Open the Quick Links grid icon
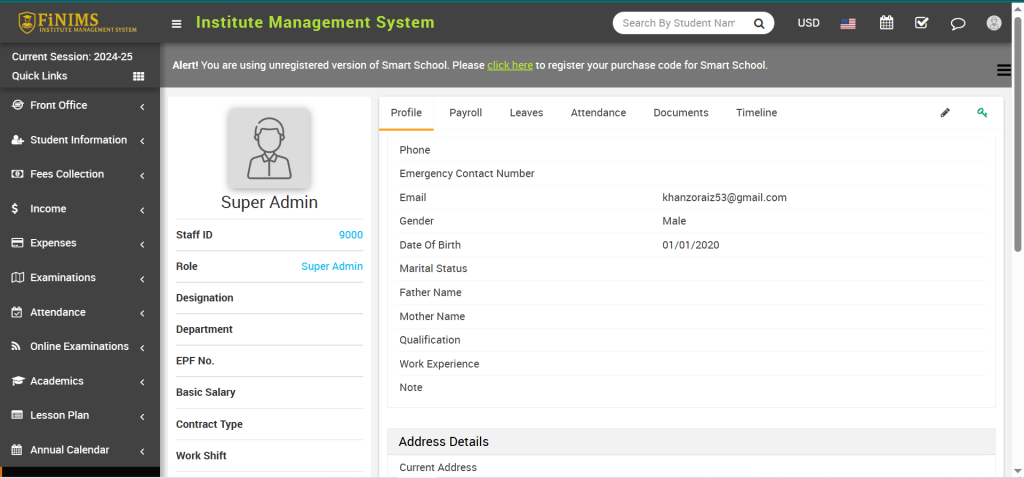The height and width of the screenshot is (478, 1024). [139, 76]
